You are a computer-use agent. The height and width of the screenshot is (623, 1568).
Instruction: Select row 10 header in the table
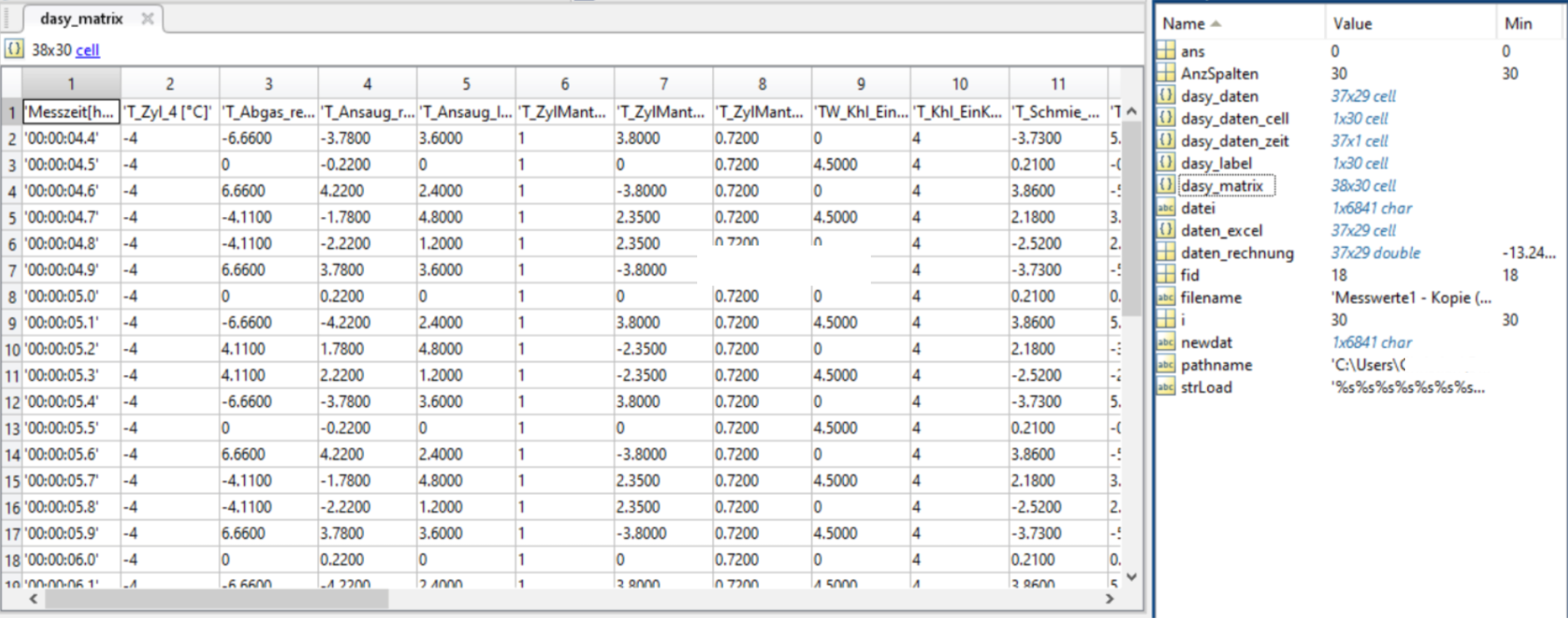pyautogui.click(x=12, y=349)
